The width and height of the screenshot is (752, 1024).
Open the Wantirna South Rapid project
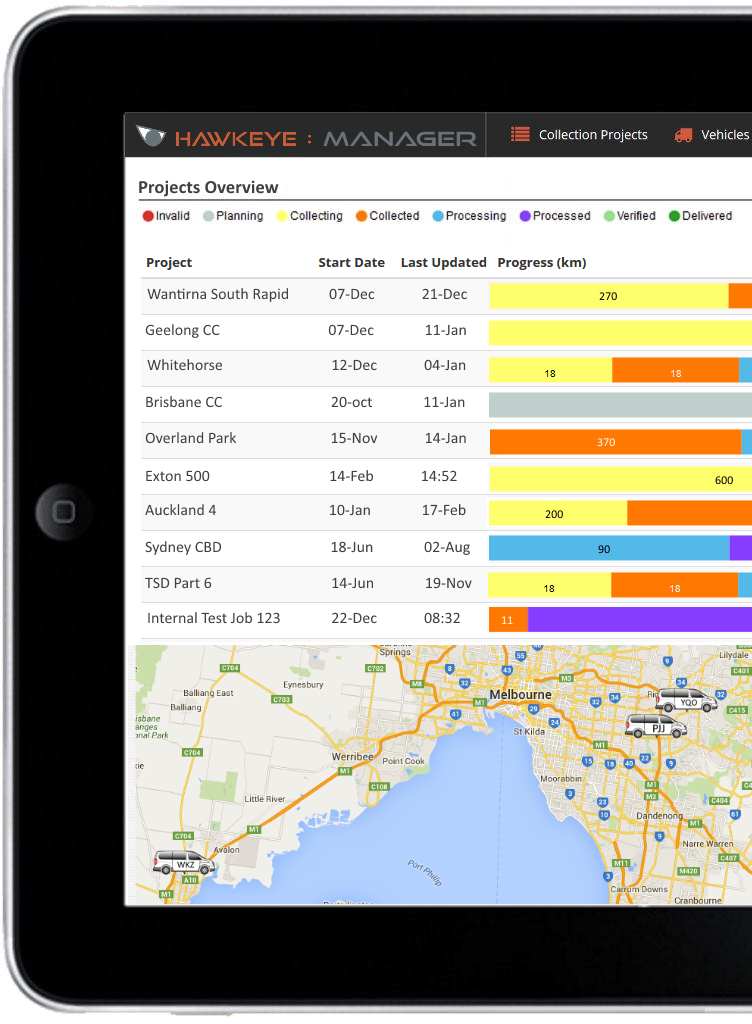tap(218, 295)
